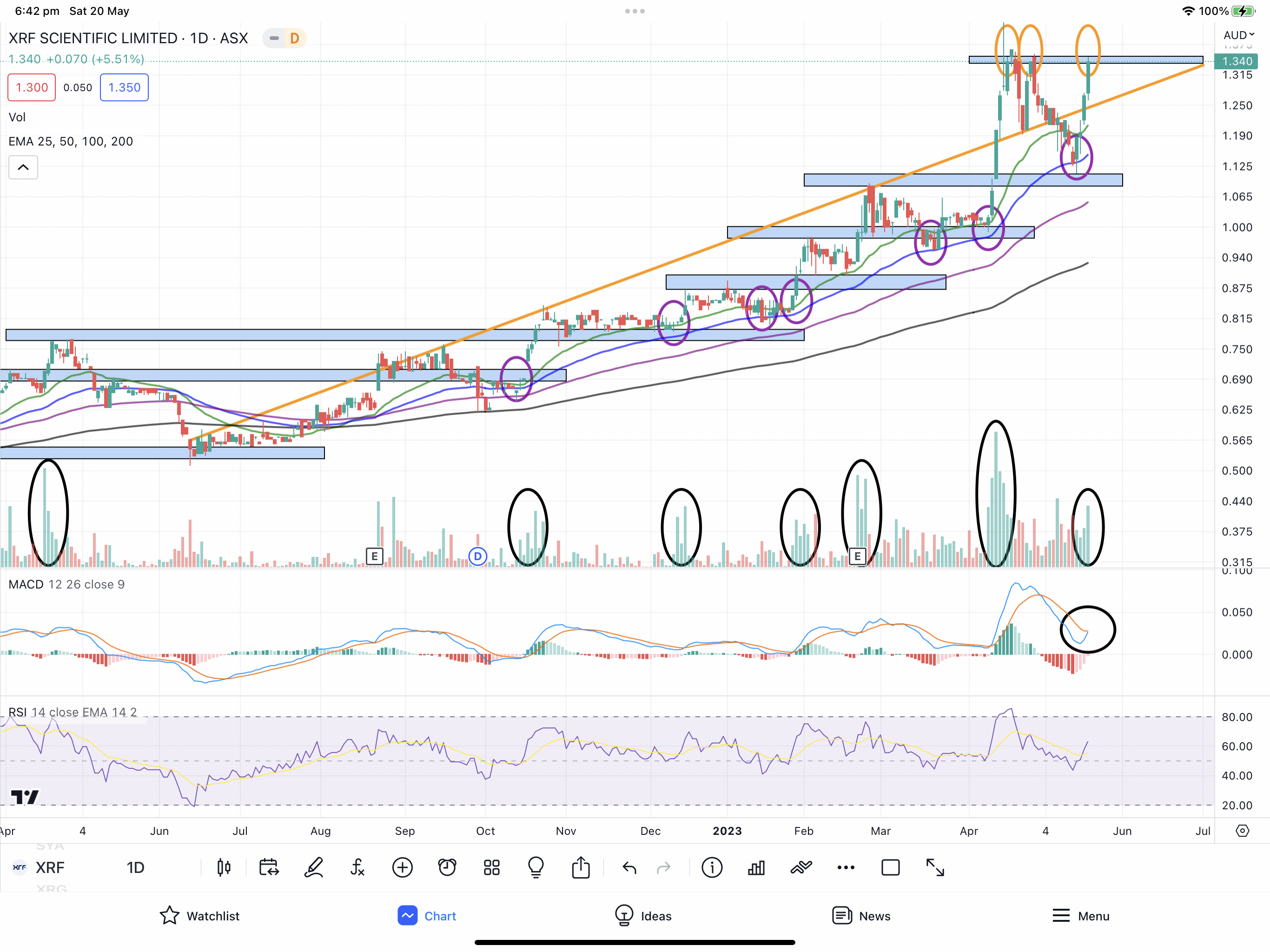
Task: Tap the Wi-Fi status icon
Action: click(x=1188, y=11)
